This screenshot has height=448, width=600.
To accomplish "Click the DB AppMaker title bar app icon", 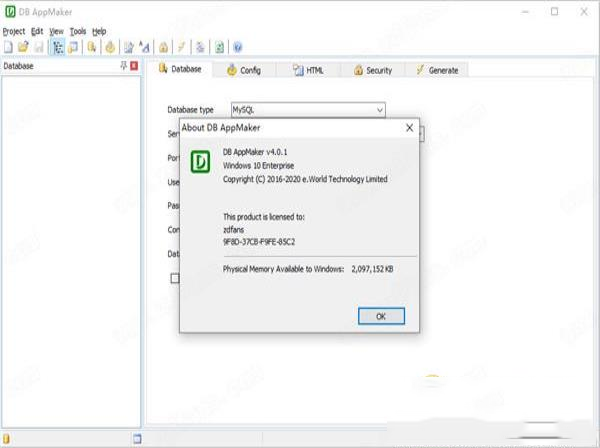I will pyautogui.click(x=10, y=12).
